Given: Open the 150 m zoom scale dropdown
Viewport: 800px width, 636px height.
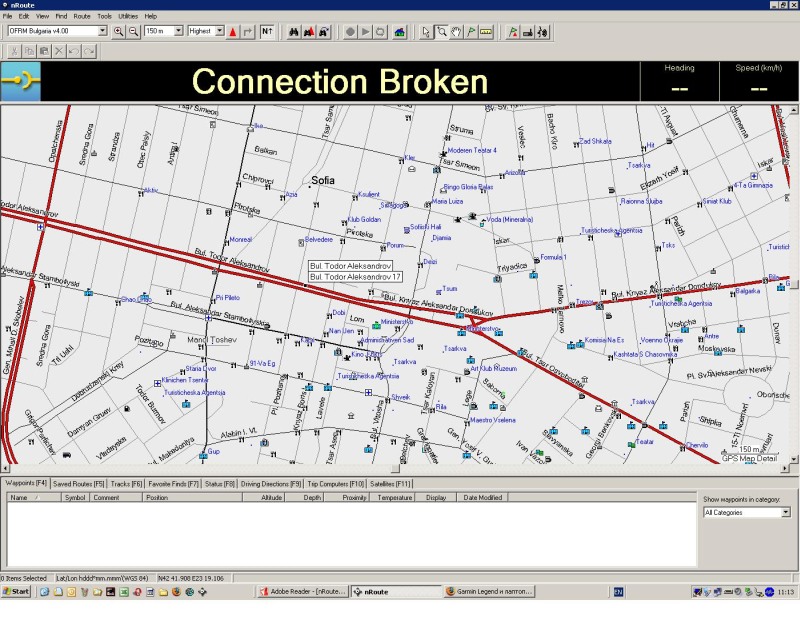Looking at the screenshot, I should [x=179, y=31].
